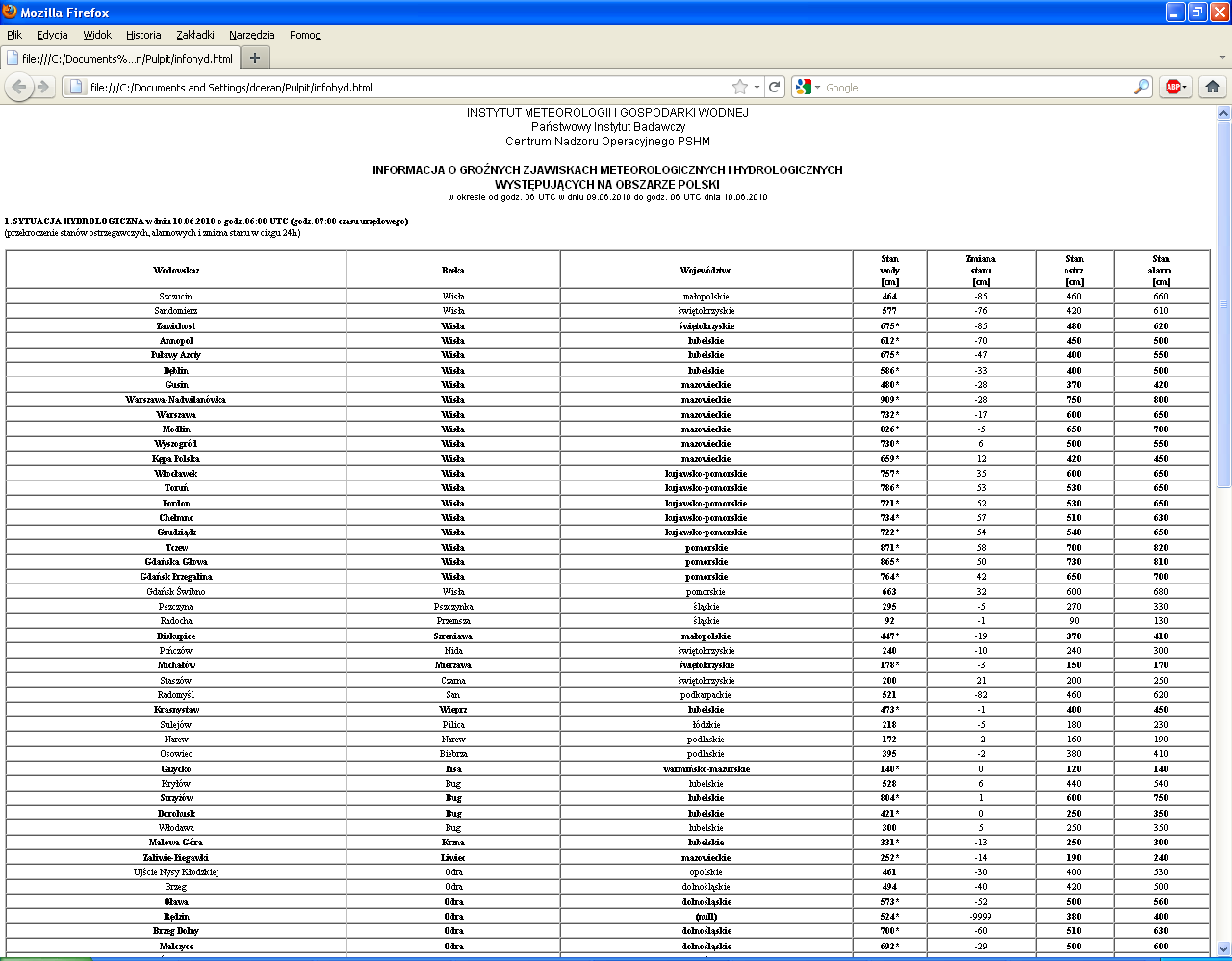This screenshot has width=1232, height=961.
Task: Click the Stan ostrz. column header
Action: 1074,270
